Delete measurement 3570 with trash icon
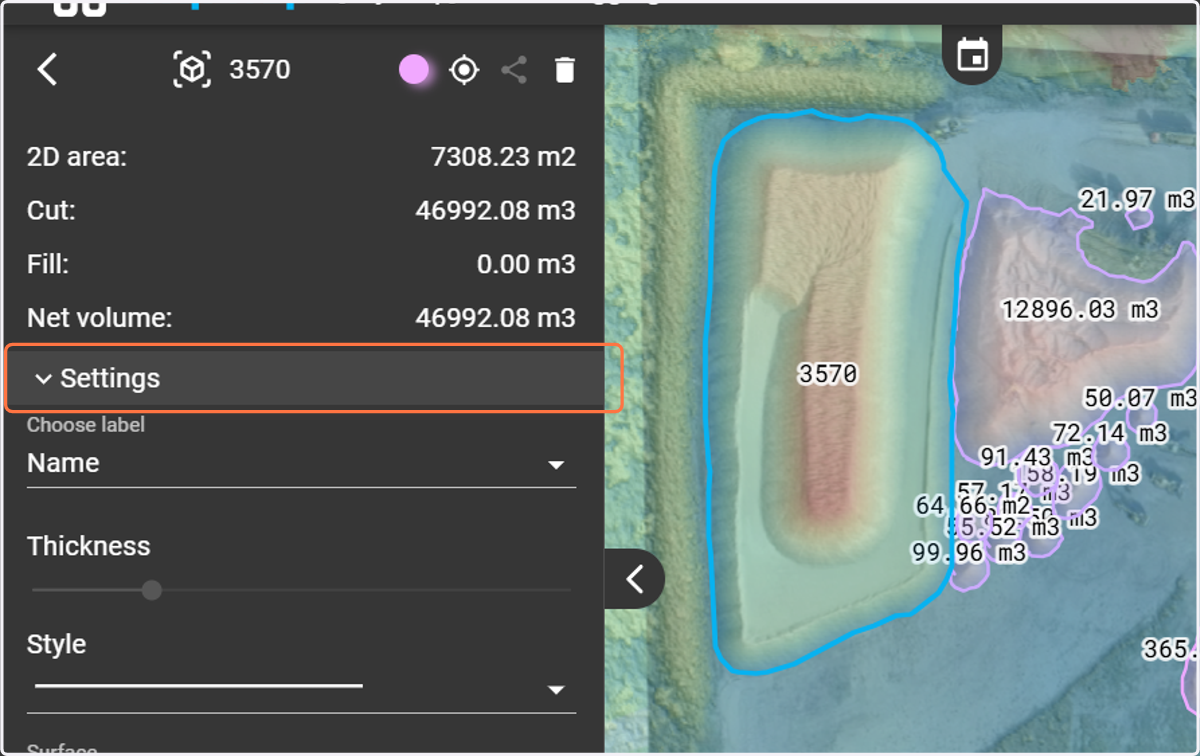Viewport: 1200px width, 756px height. point(565,70)
